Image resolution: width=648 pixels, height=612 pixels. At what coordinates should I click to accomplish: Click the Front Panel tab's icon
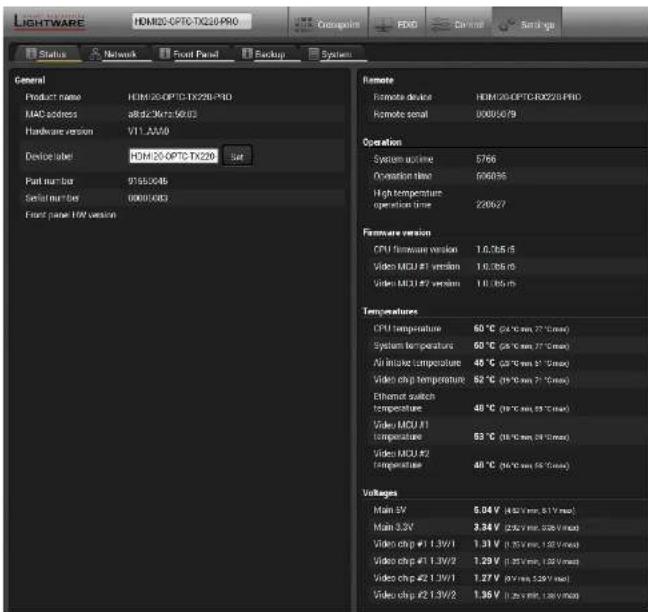[164, 54]
